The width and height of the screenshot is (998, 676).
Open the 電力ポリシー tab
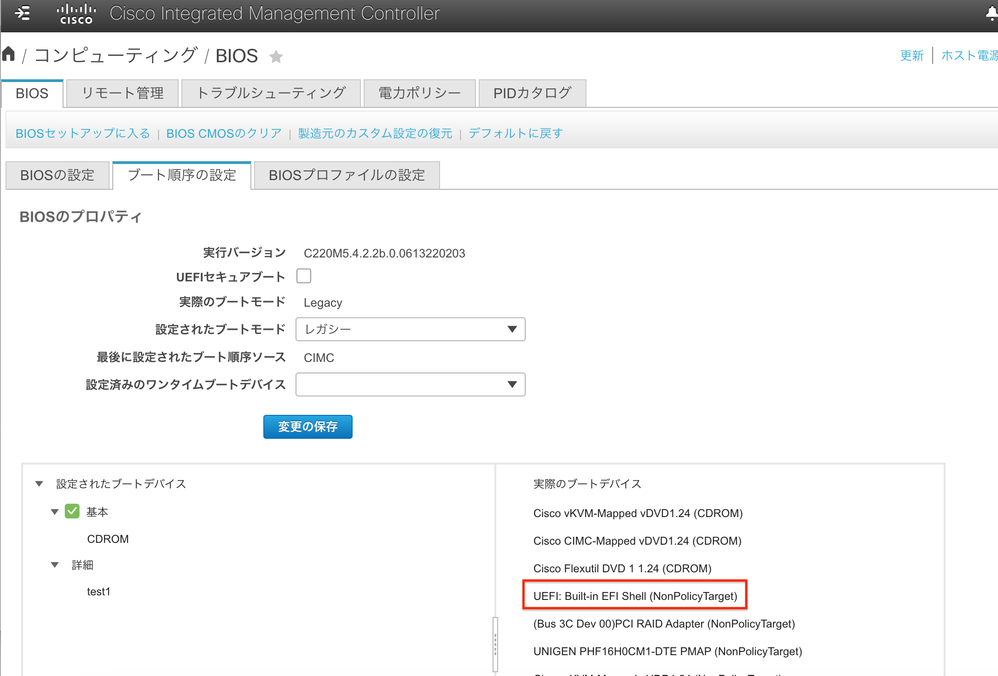click(419, 94)
